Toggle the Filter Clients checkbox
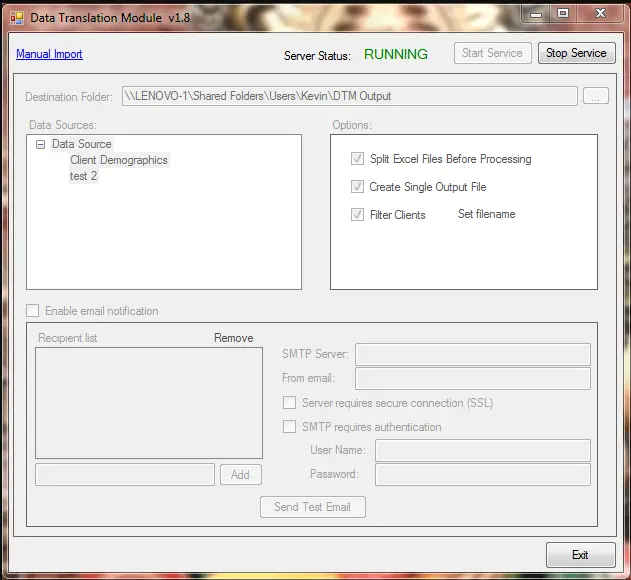The width and height of the screenshot is (631, 580). tap(357, 214)
